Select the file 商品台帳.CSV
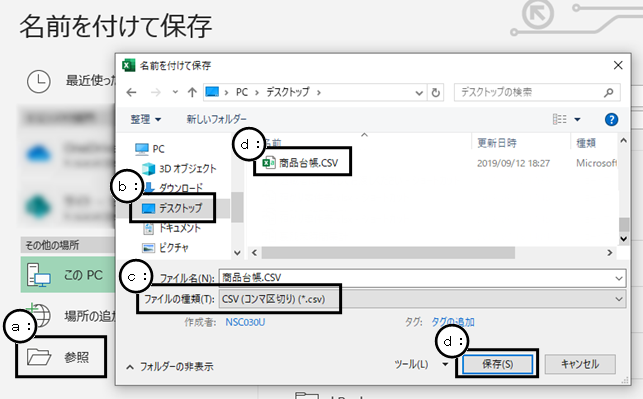 301,163
